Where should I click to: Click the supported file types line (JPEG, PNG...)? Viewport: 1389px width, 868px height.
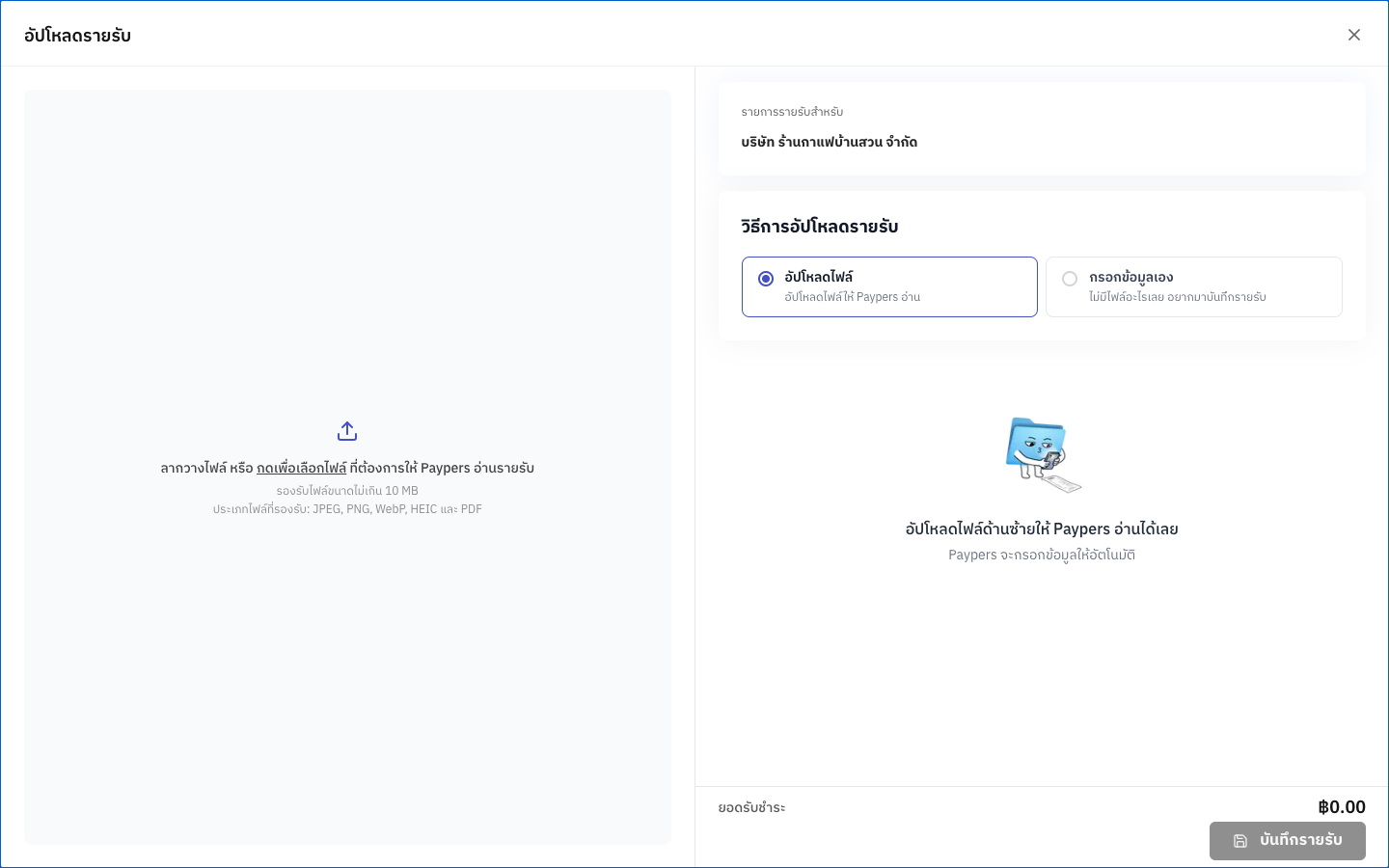tap(347, 509)
